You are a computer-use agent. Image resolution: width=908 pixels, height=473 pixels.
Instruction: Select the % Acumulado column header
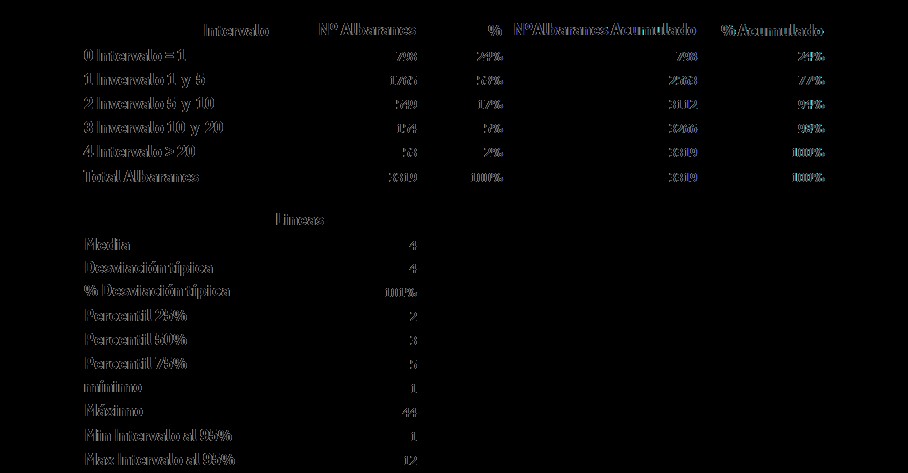tap(772, 31)
